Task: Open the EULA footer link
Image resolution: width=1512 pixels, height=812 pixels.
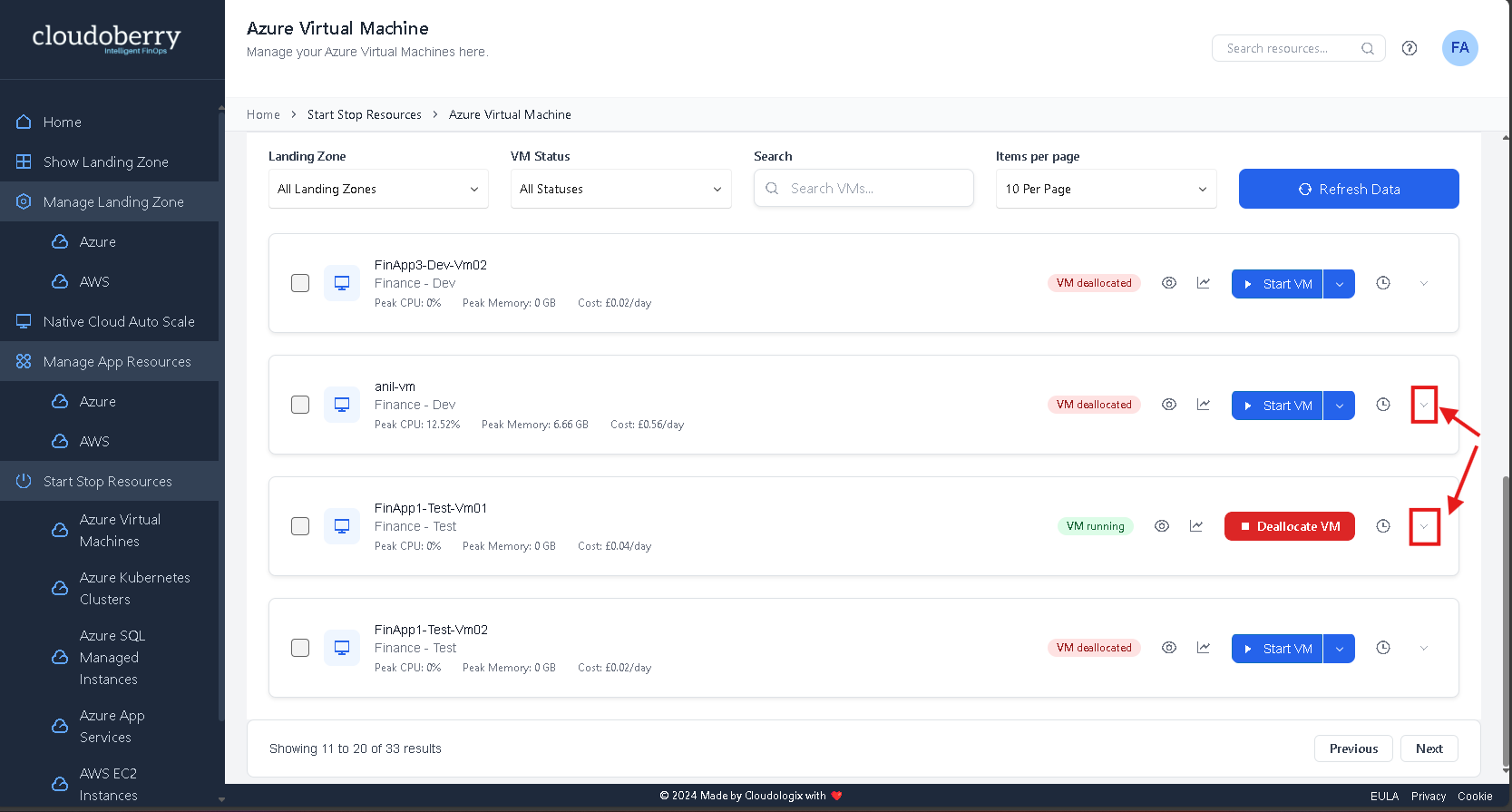Action: click(1384, 796)
